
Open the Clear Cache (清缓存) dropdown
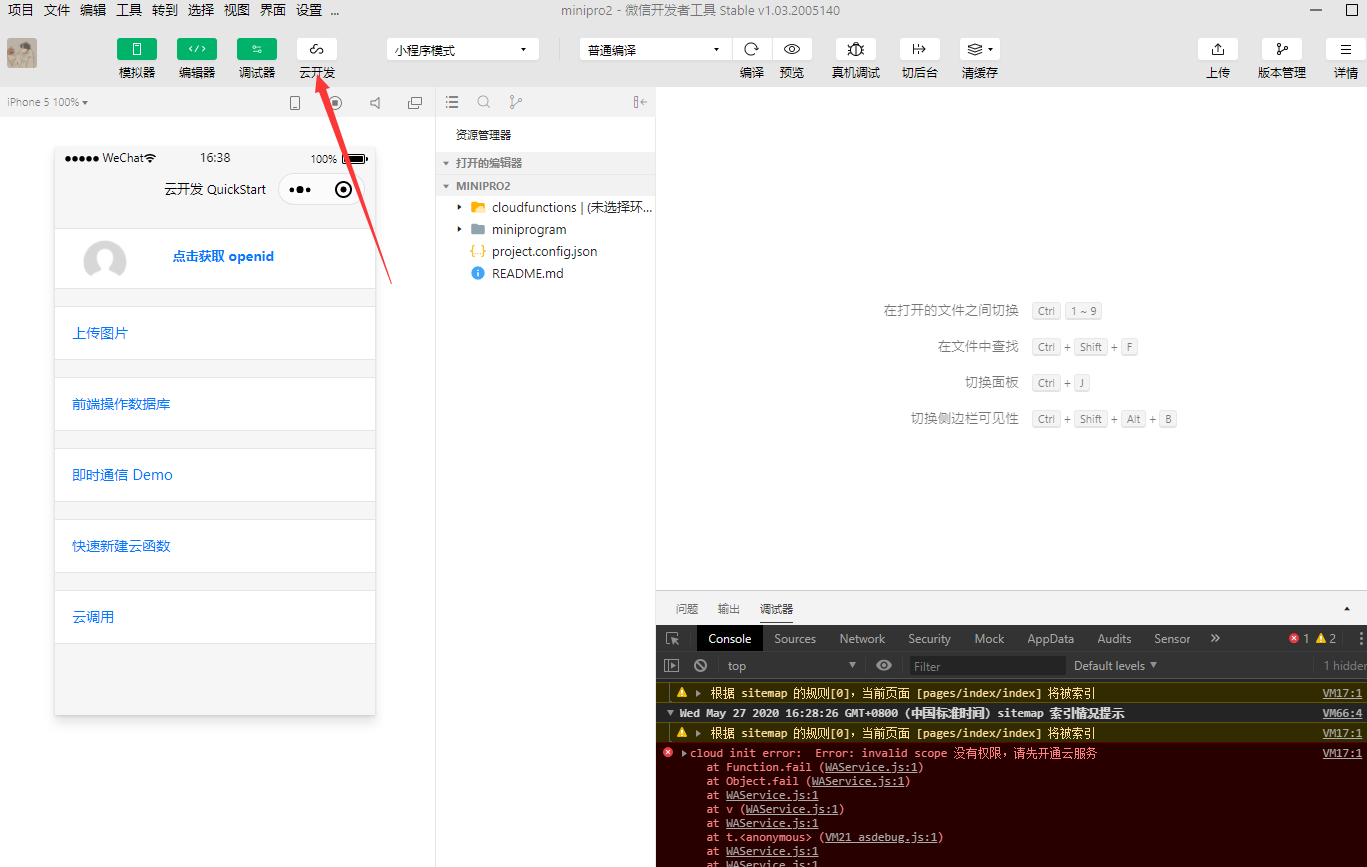coord(980,49)
